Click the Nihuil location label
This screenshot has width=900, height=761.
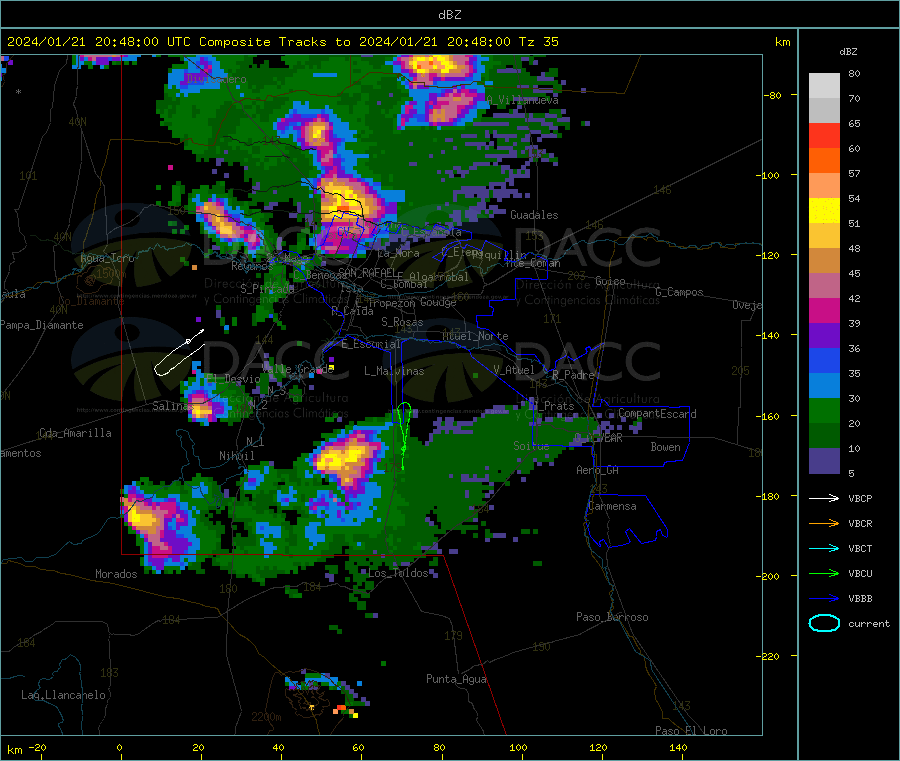(236, 456)
